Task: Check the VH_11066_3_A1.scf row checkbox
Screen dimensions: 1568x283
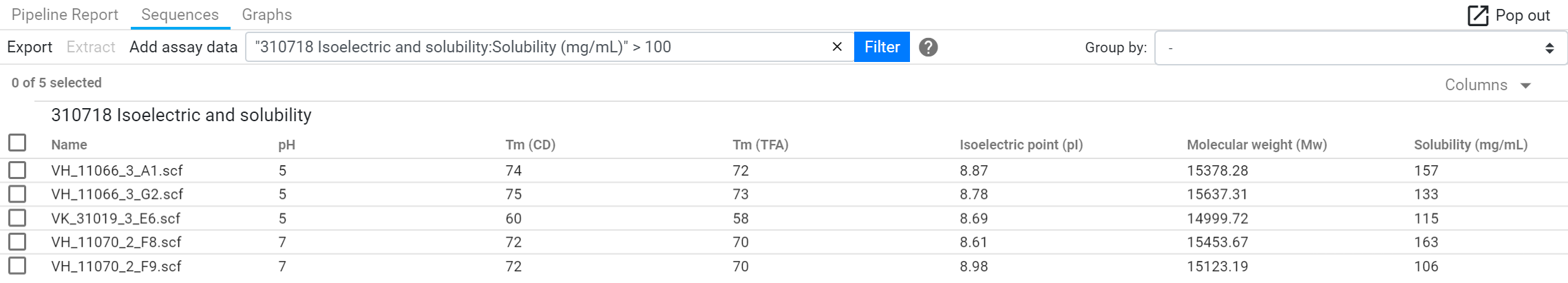Action: [17, 170]
